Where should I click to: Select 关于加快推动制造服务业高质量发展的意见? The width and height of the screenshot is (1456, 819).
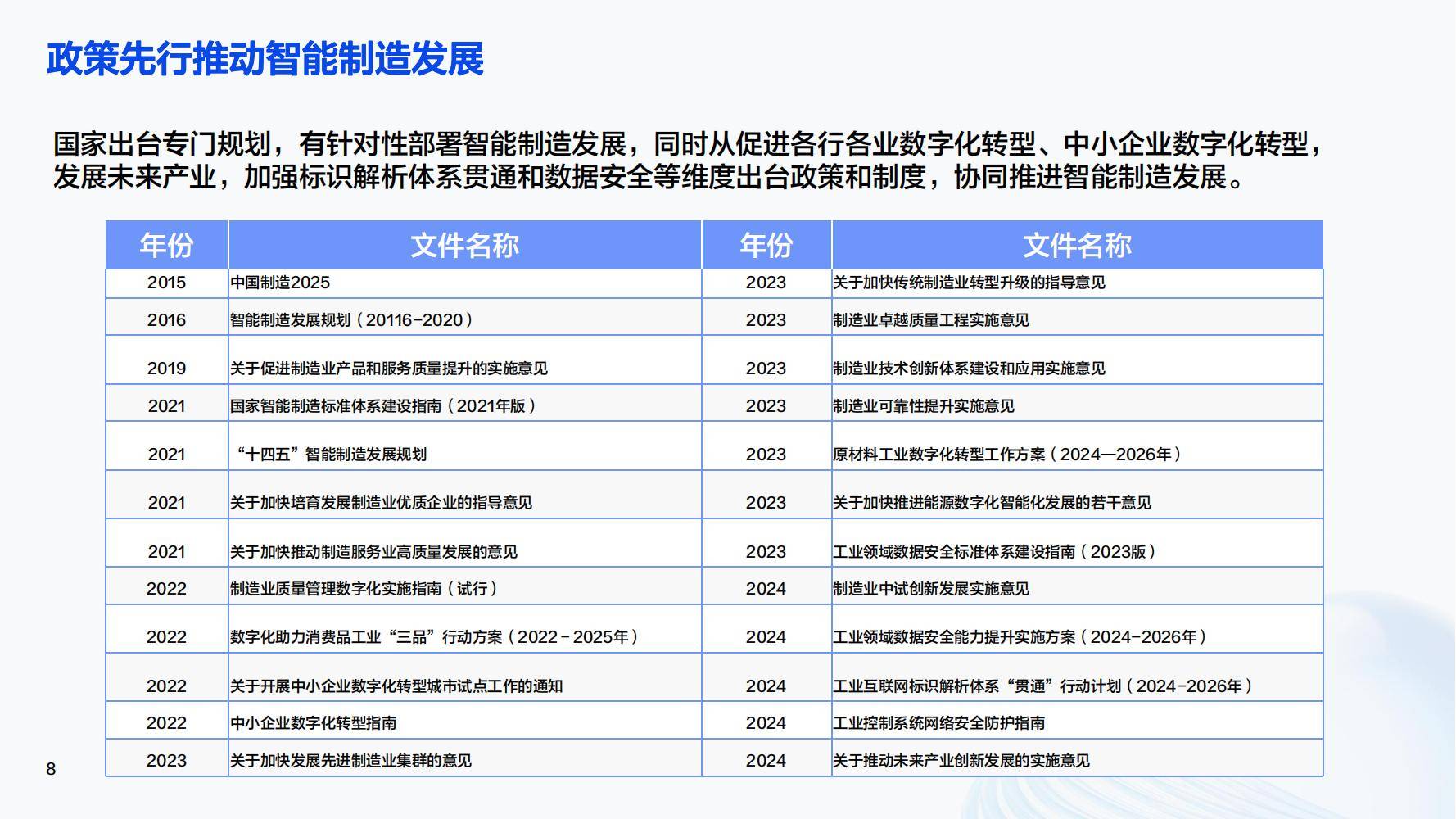click(x=464, y=543)
